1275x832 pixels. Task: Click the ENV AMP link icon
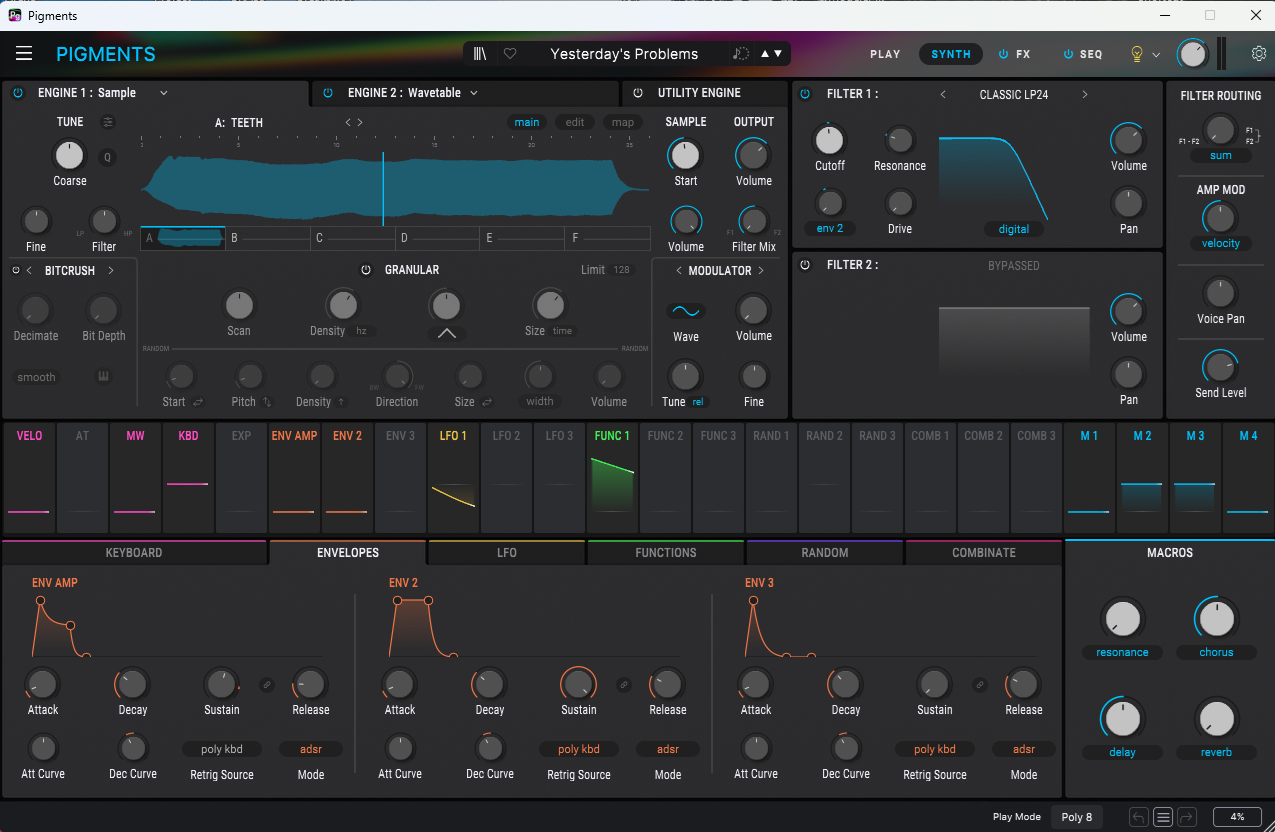tap(267, 685)
